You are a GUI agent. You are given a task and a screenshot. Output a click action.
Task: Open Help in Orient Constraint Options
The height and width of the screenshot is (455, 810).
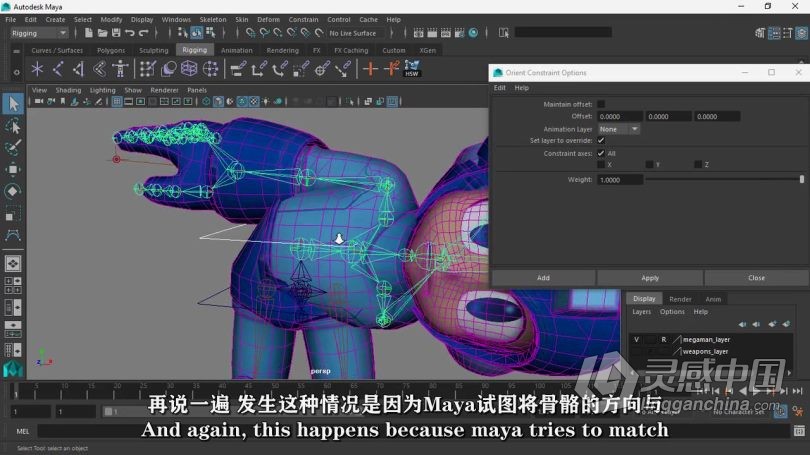(x=521, y=88)
